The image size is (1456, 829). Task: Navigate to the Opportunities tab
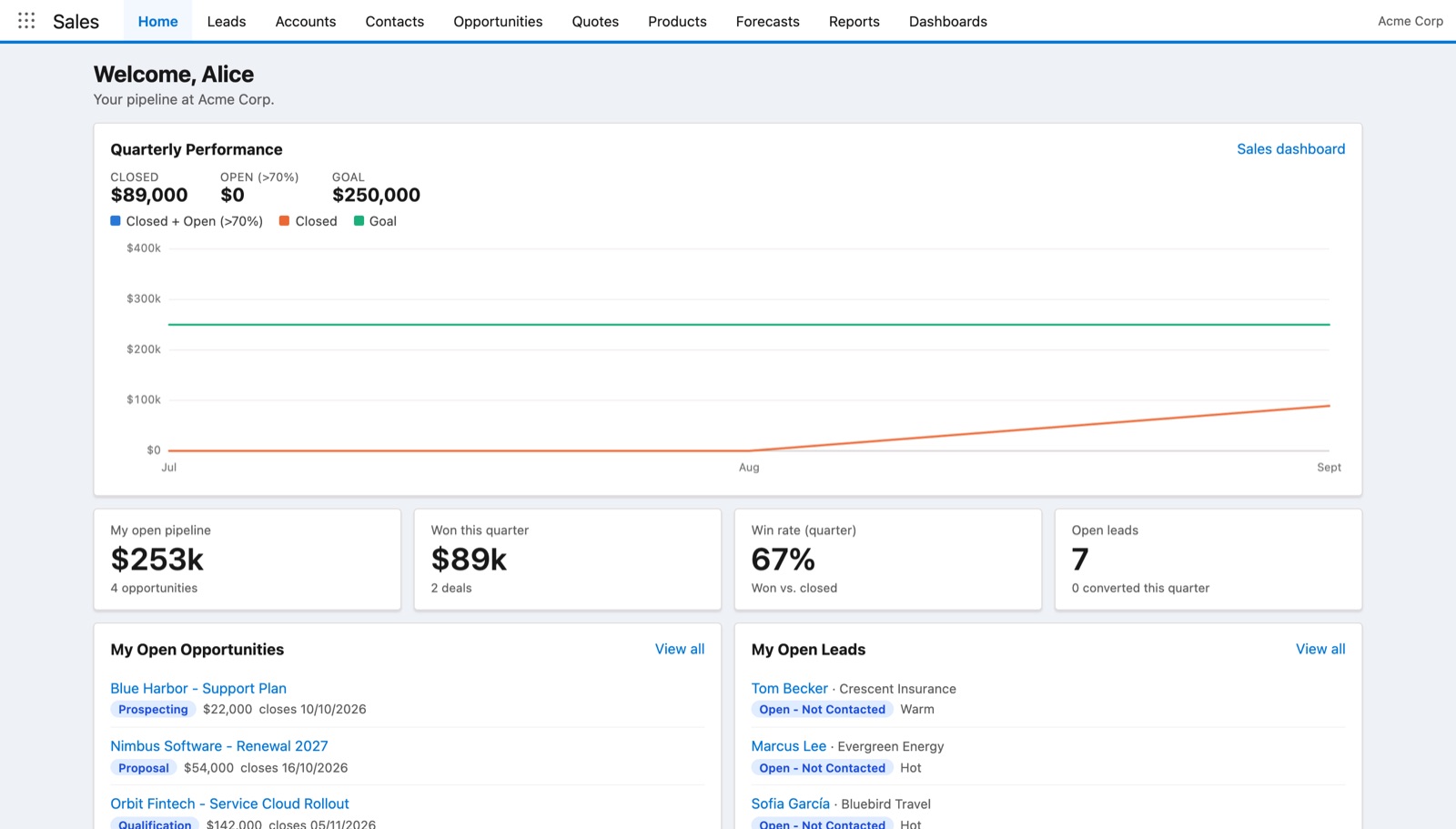tap(498, 21)
